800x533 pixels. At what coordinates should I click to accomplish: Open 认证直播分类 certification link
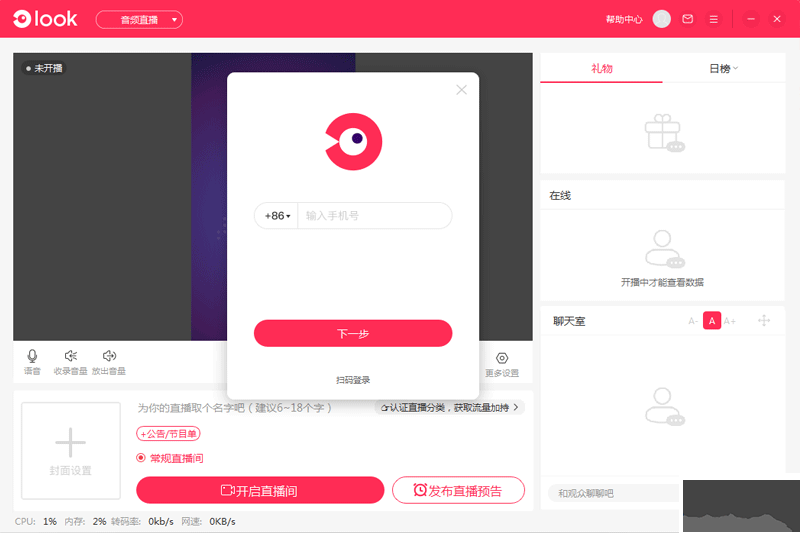pos(449,407)
